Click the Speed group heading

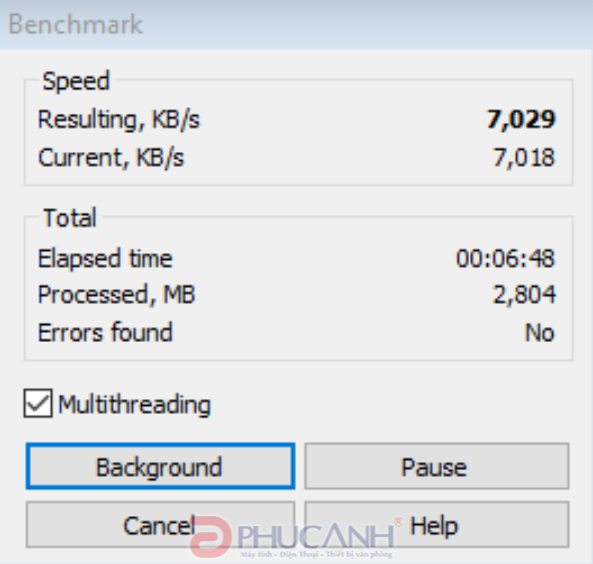(76, 81)
